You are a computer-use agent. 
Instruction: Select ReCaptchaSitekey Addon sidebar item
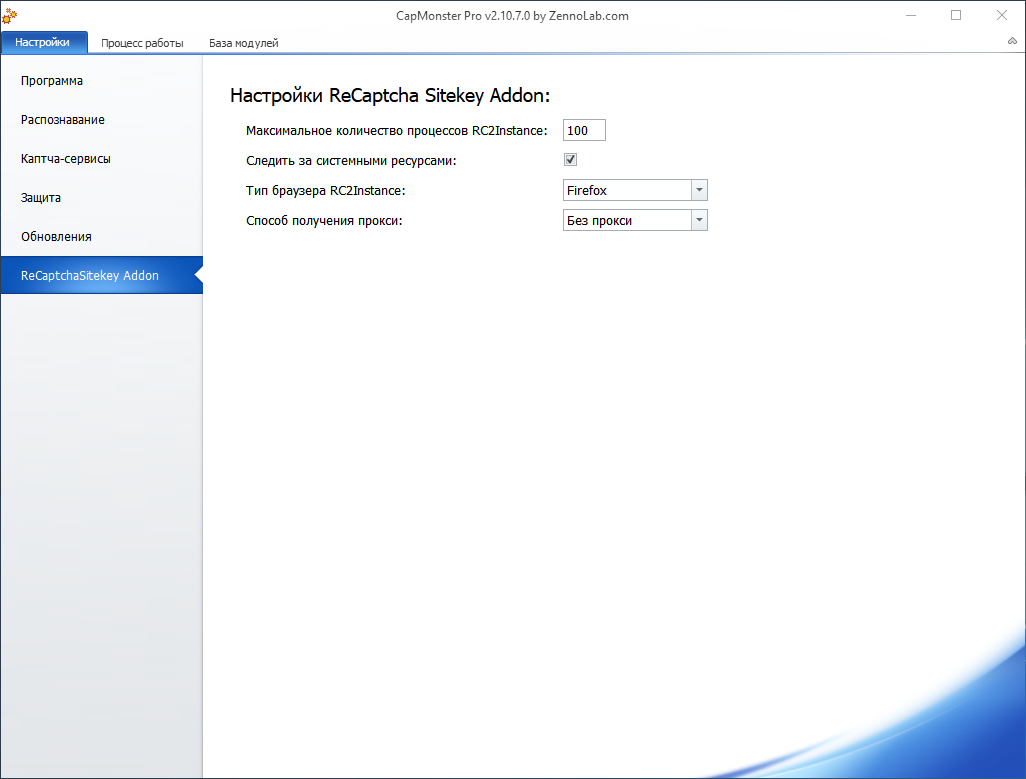tap(101, 275)
